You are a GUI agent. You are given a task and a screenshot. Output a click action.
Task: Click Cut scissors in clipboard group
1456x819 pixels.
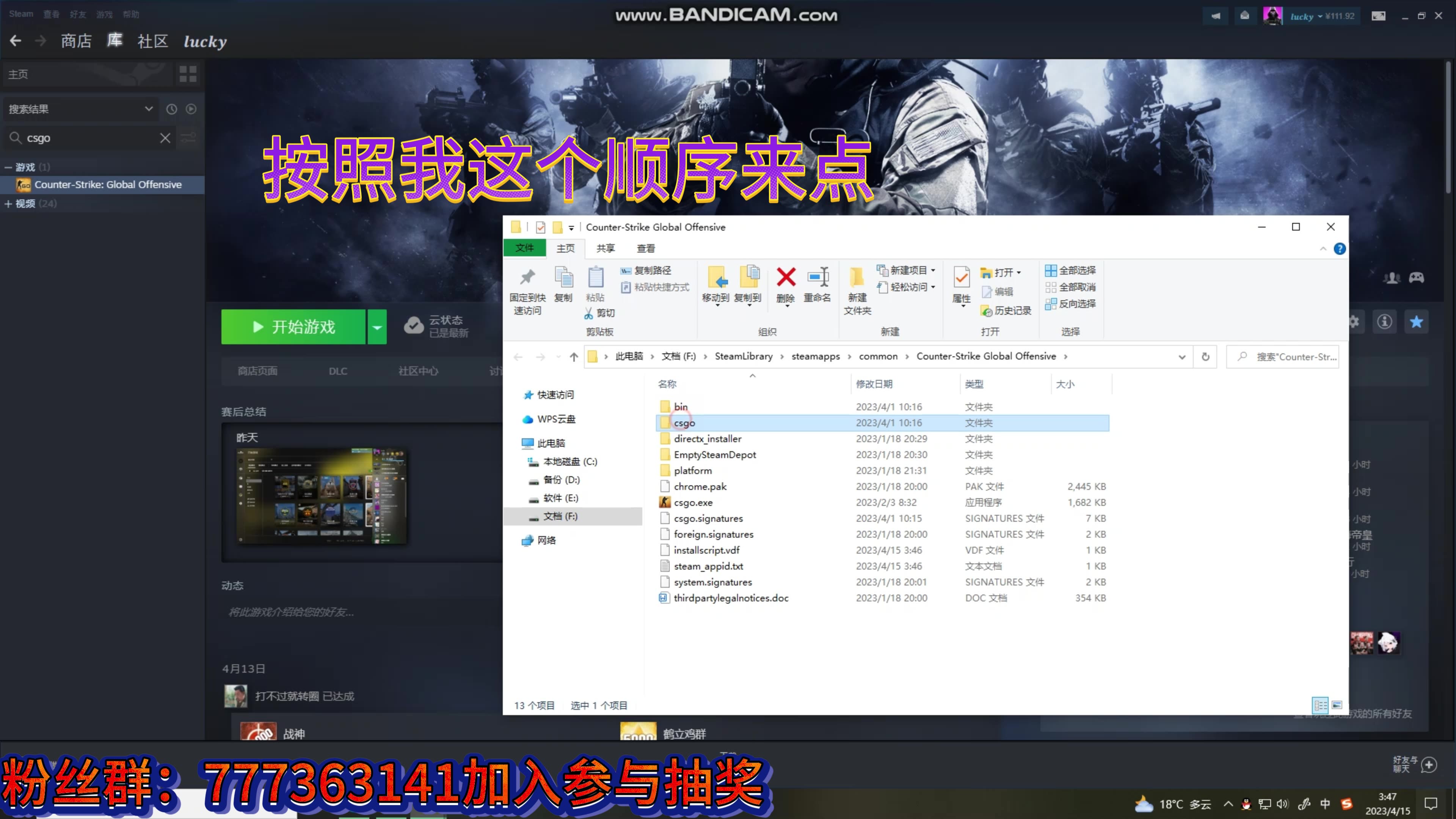click(x=589, y=312)
